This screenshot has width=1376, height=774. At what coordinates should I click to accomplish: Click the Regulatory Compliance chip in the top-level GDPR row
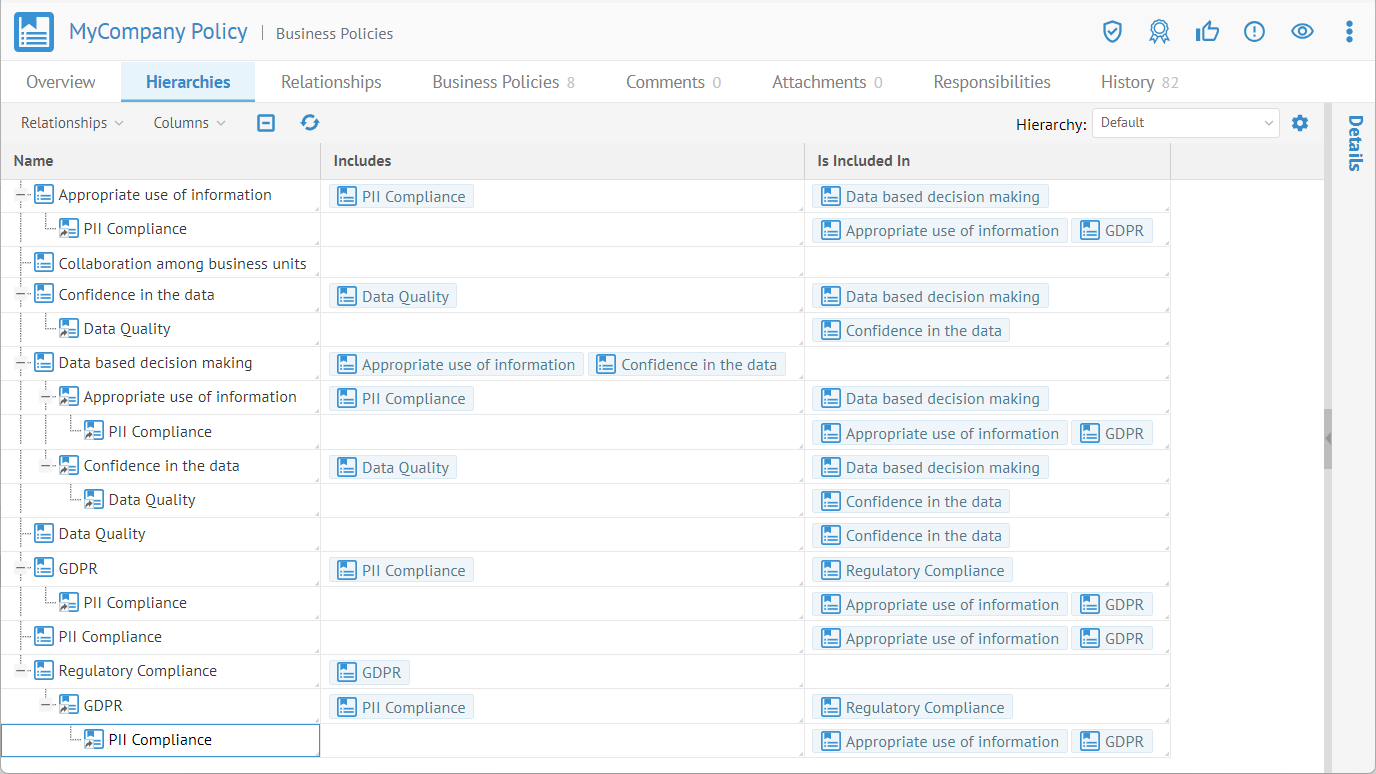point(912,571)
